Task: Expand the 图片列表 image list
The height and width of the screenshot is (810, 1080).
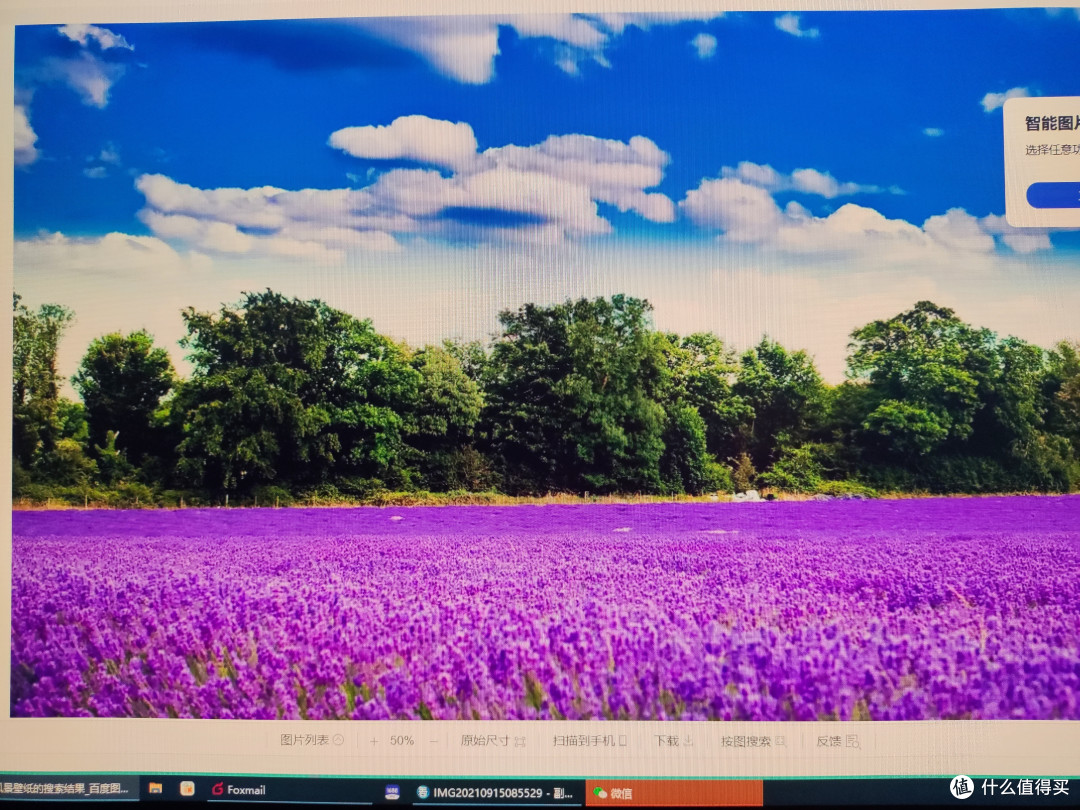Action: pyautogui.click(x=311, y=741)
